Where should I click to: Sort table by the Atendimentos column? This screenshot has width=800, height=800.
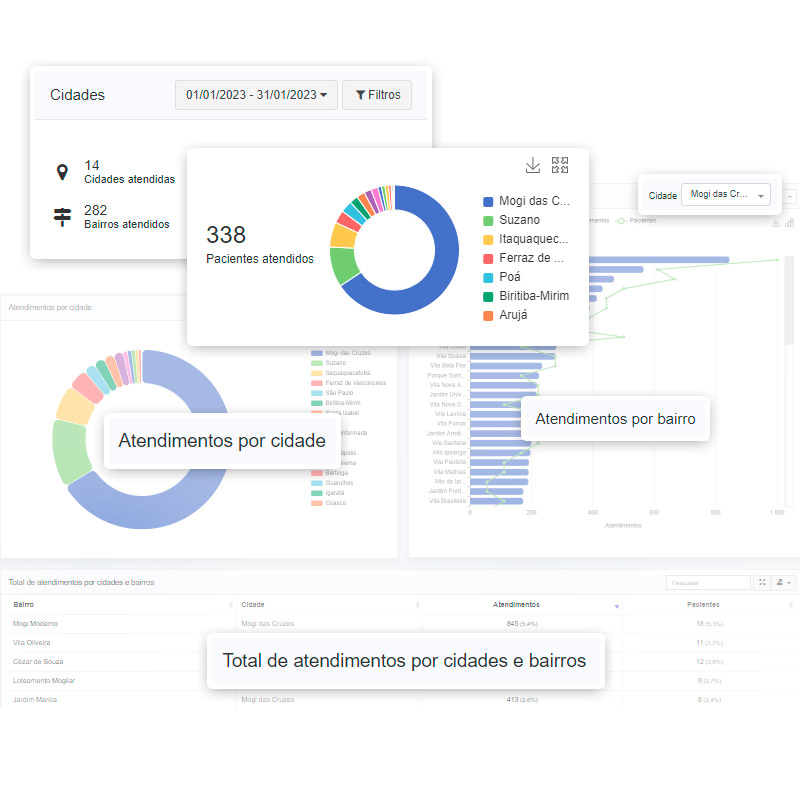point(522,605)
